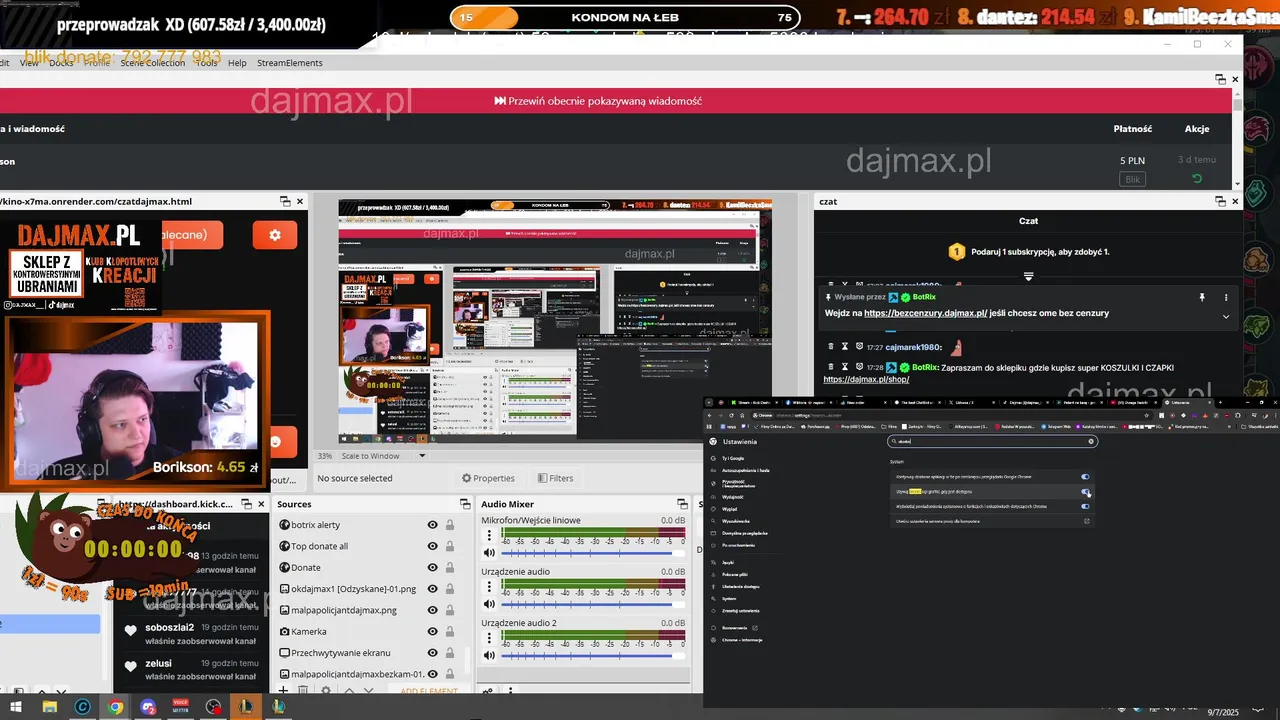Close the czat dock panel
The height and width of the screenshot is (720, 1280).
tap(1236, 201)
